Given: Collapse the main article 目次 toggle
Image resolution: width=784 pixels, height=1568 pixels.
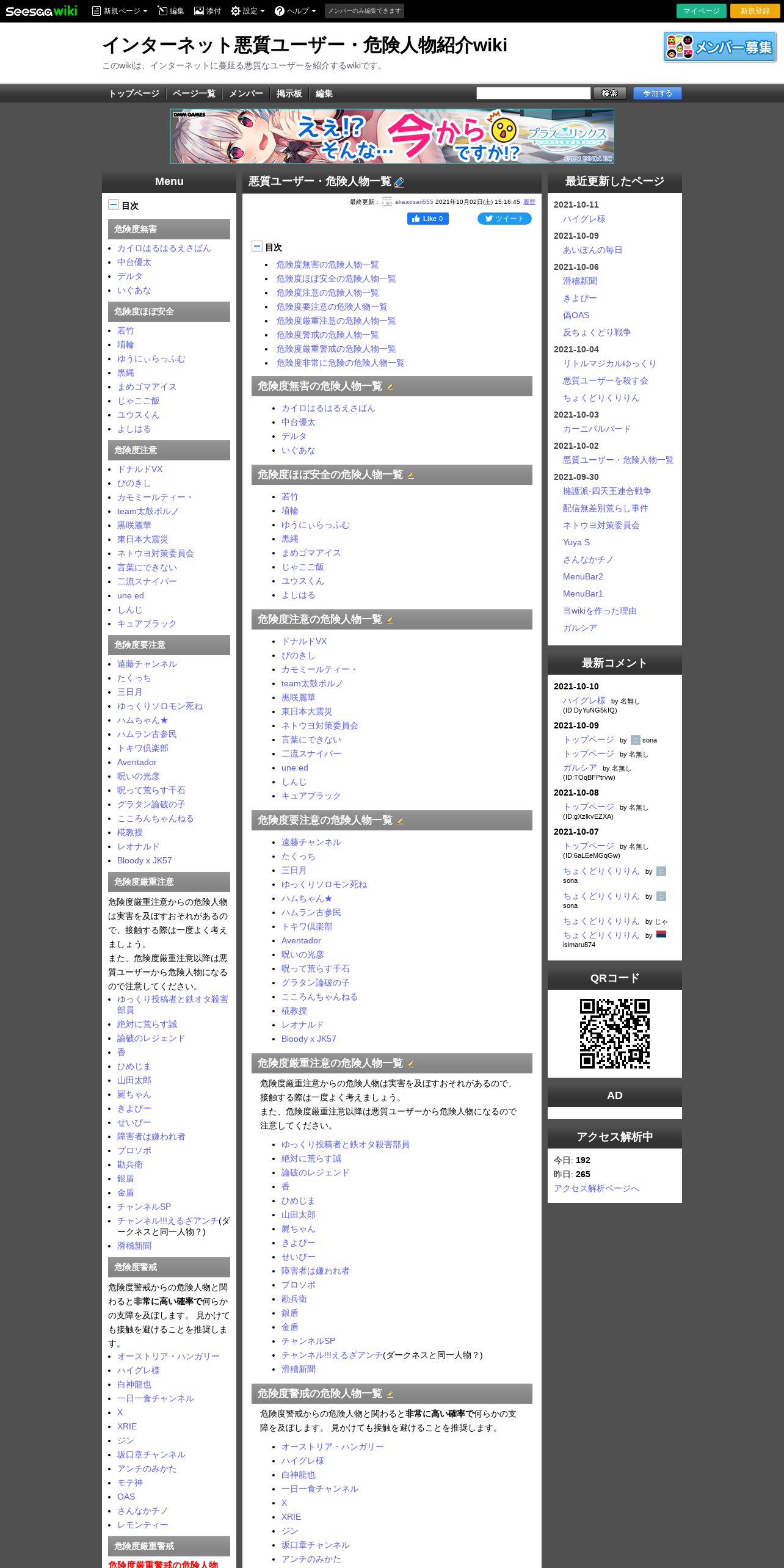Looking at the screenshot, I should (x=257, y=246).
